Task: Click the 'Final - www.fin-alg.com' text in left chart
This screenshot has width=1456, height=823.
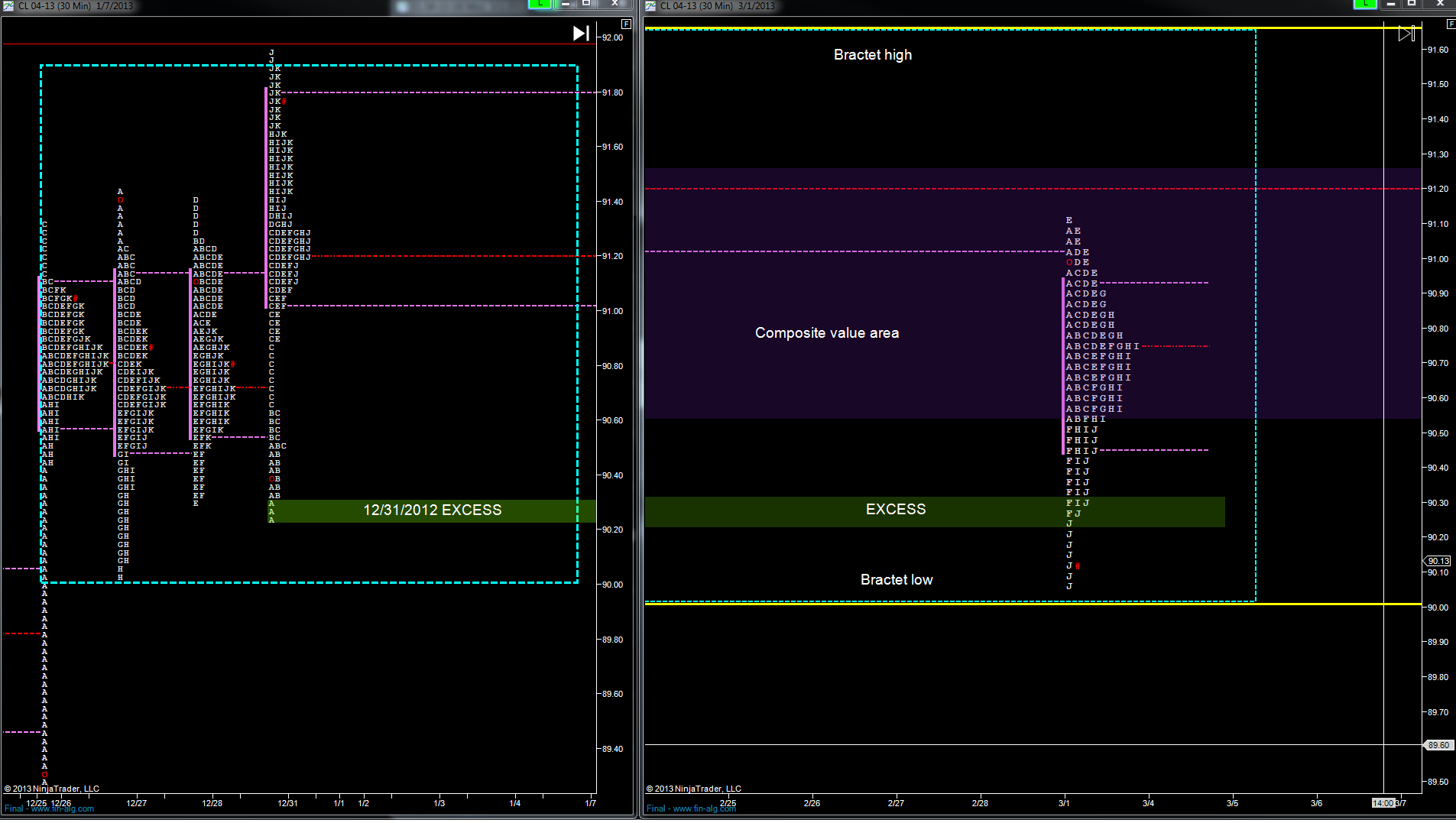Action: [x=50, y=809]
